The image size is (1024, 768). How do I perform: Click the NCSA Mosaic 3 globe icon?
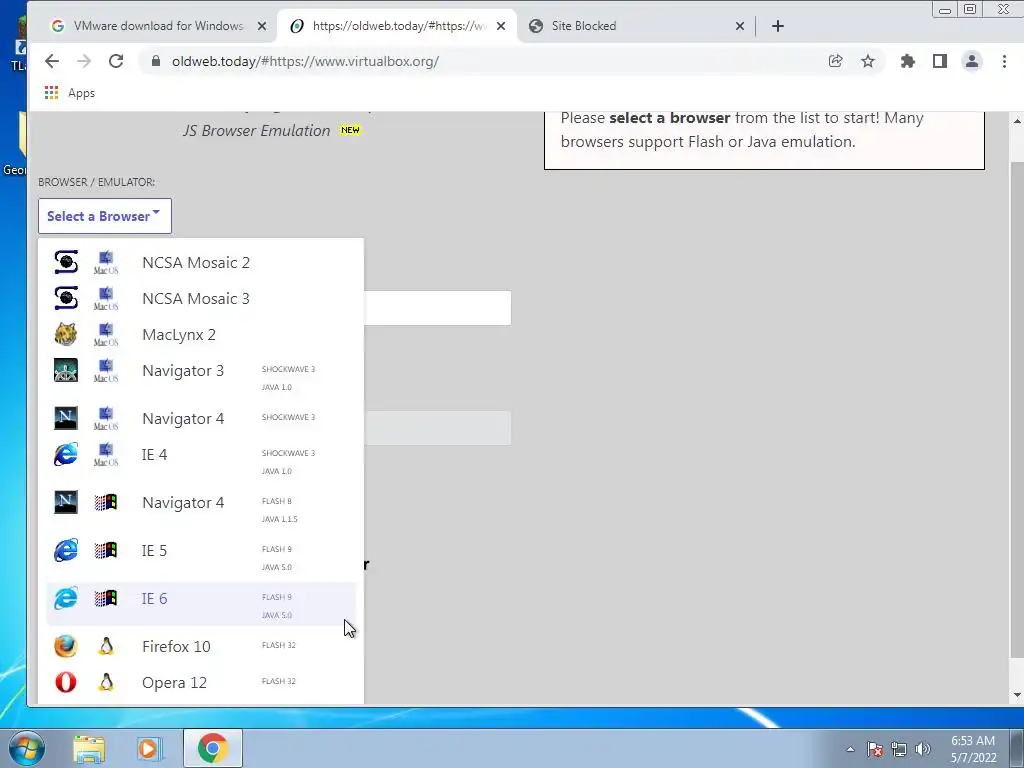tap(66, 298)
